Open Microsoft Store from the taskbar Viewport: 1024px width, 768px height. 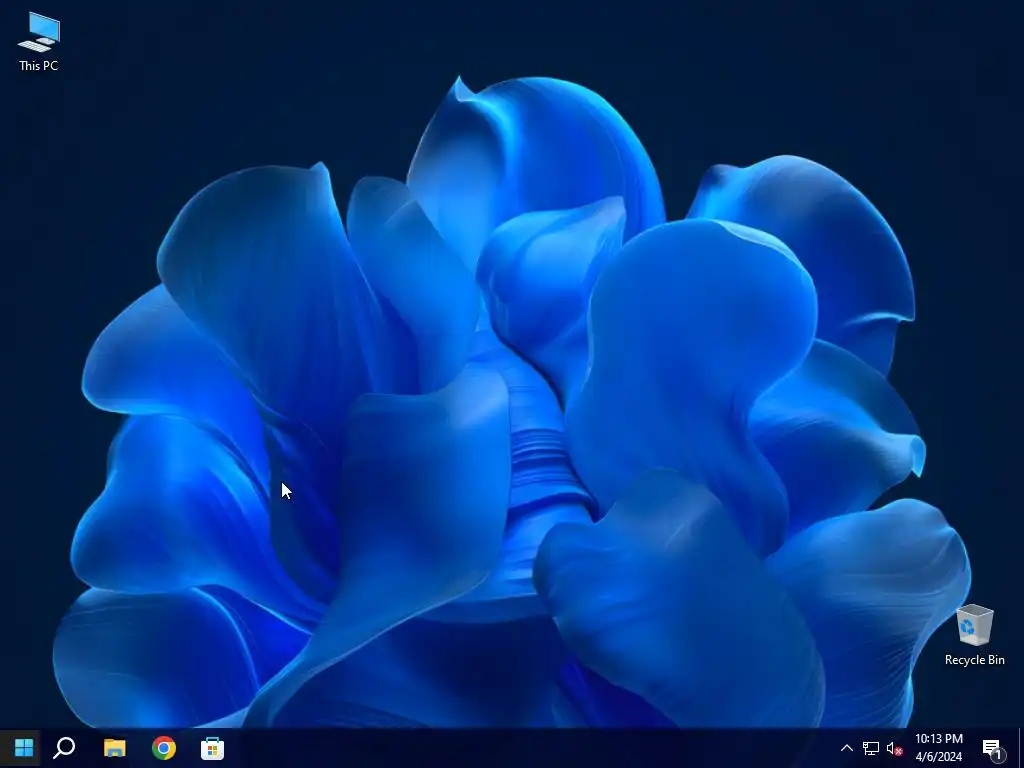point(212,748)
